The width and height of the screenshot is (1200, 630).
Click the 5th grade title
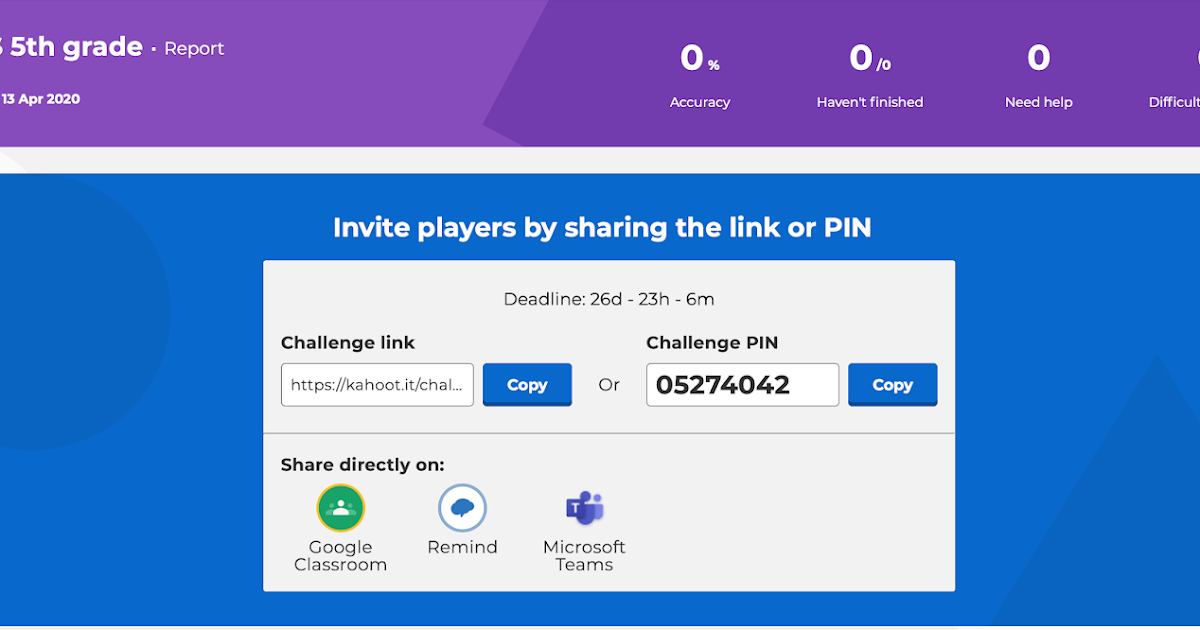coord(70,46)
